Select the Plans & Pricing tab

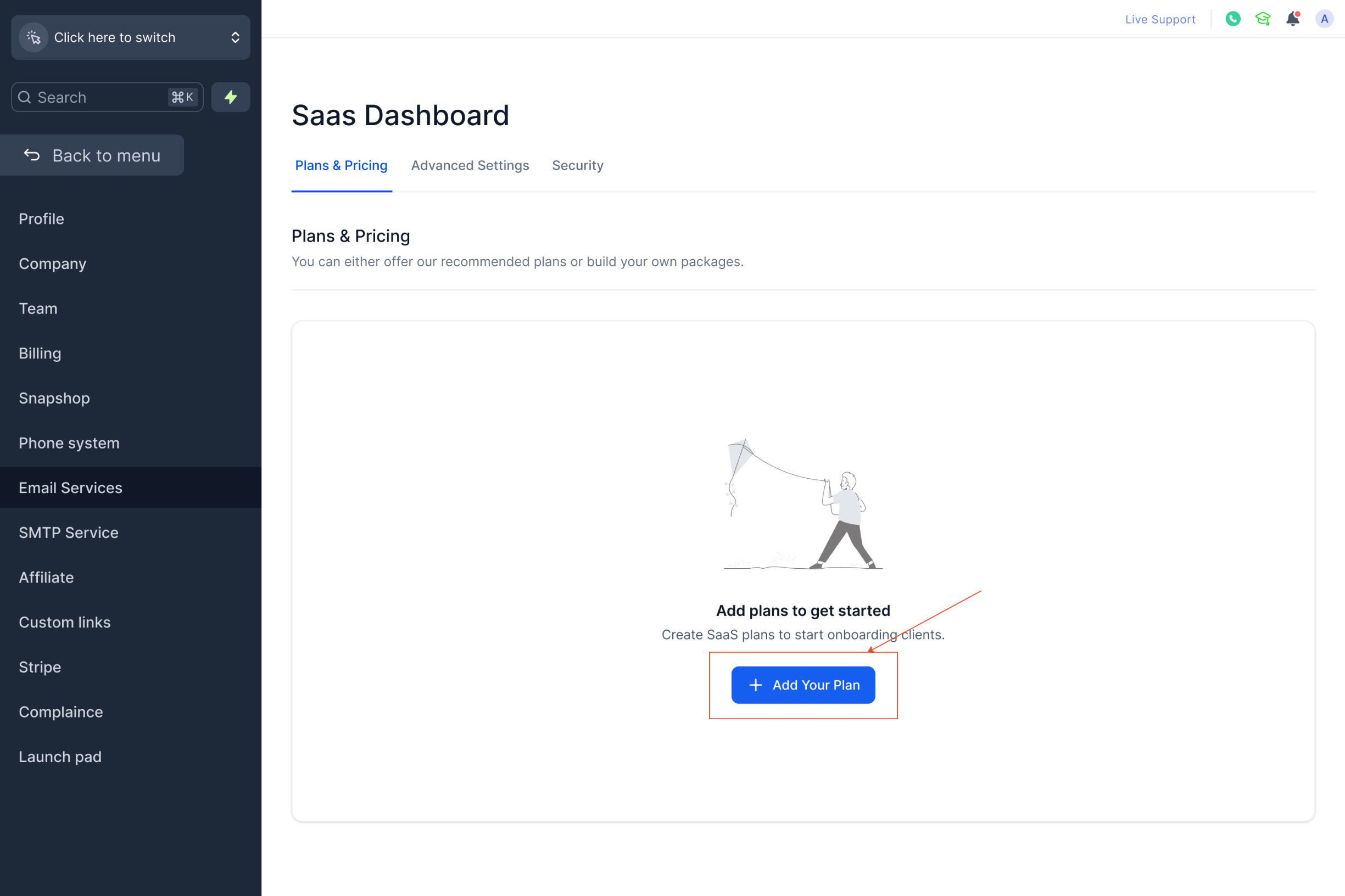point(341,165)
